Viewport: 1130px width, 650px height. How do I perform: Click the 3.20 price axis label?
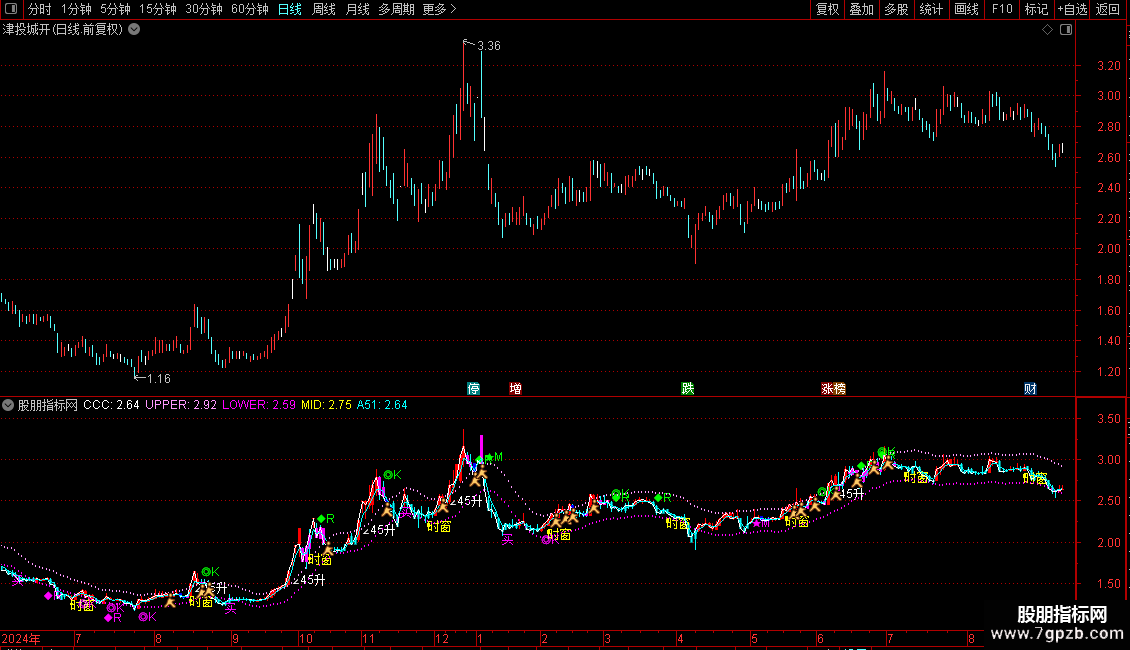coord(1108,66)
